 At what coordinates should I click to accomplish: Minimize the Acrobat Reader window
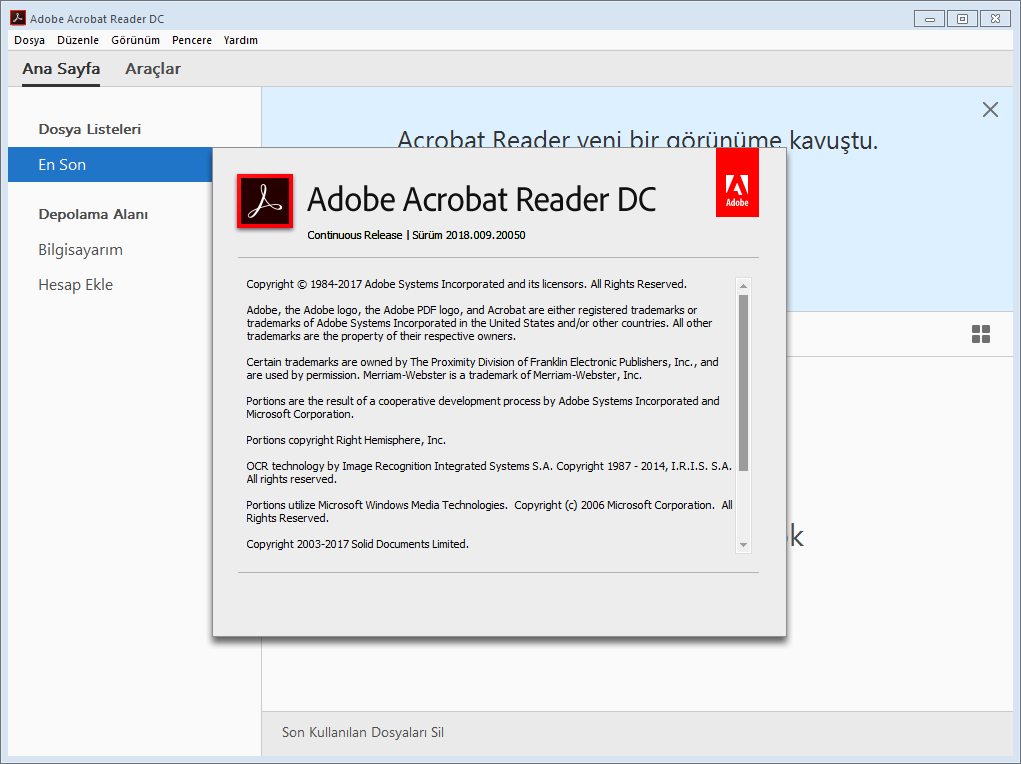(x=930, y=19)
